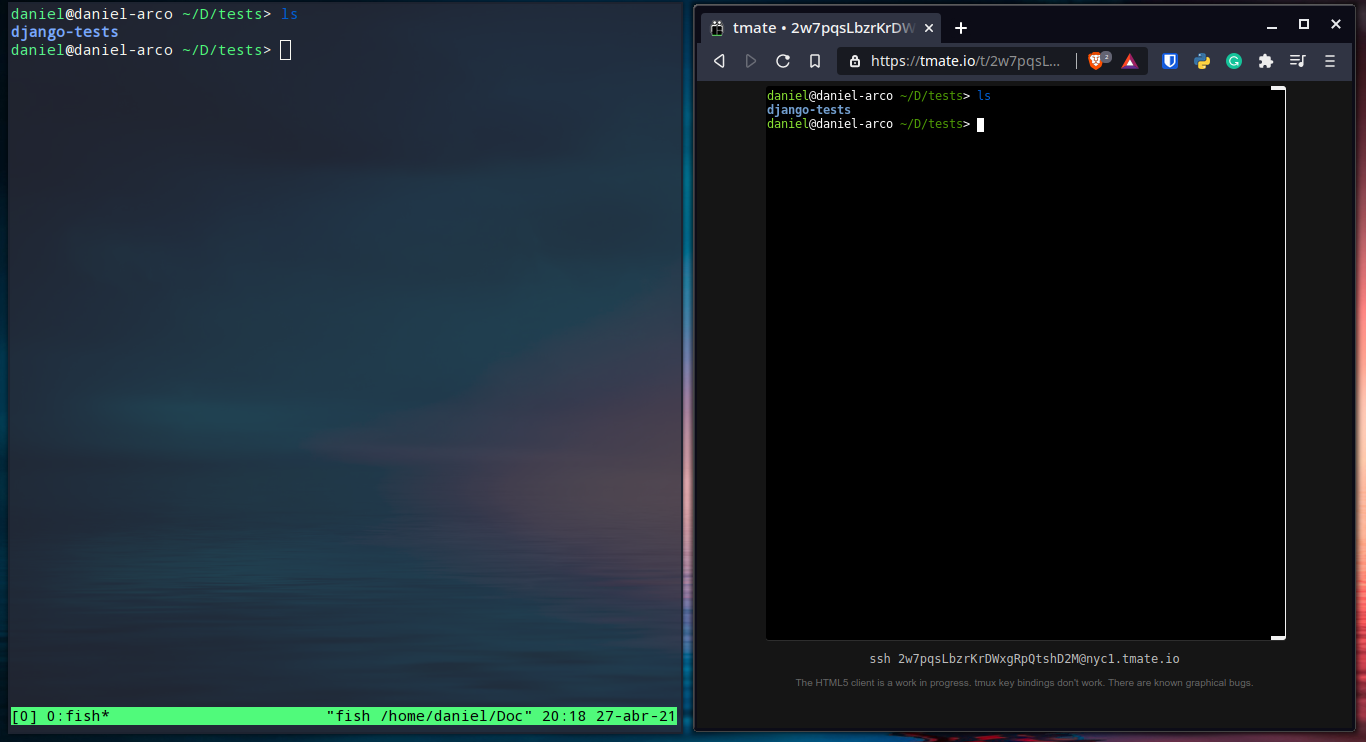Select the tmate session tab
Image resolution: width=1366 pixels, height=742 pixels.
tap(822, 28)
